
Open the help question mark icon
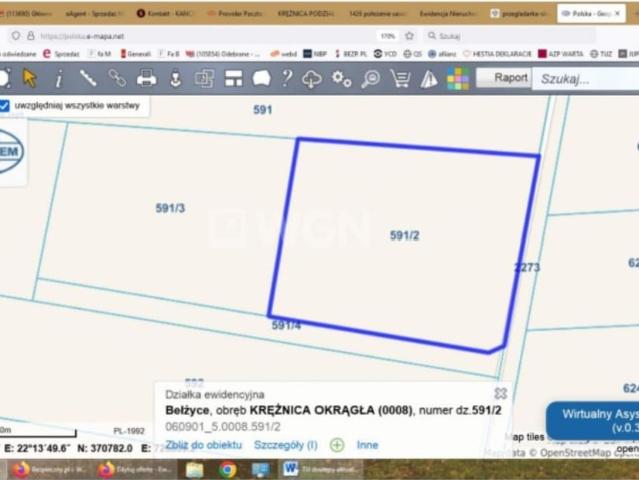[286, 78]
